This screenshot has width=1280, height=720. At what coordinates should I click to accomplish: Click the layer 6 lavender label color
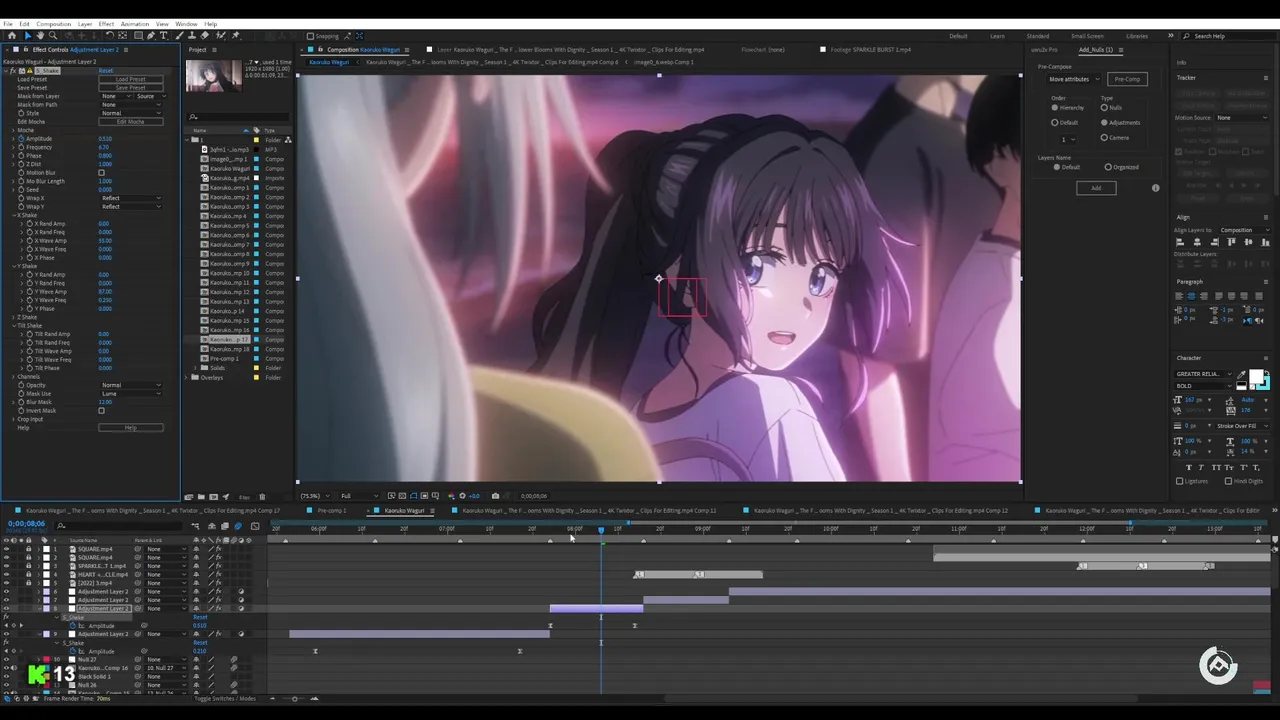click(46, 592)
